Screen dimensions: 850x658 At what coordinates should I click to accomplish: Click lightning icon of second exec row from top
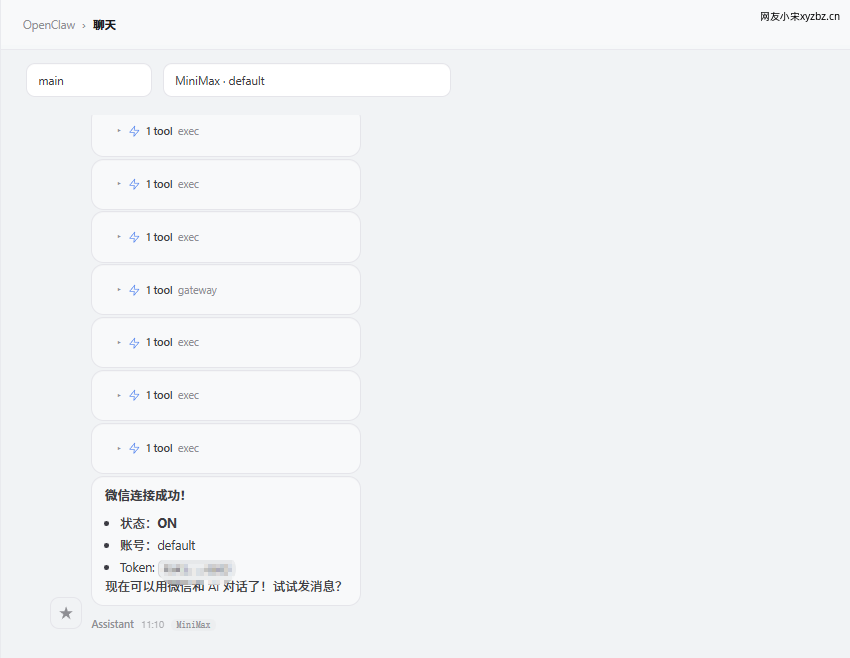pos(134,184)
